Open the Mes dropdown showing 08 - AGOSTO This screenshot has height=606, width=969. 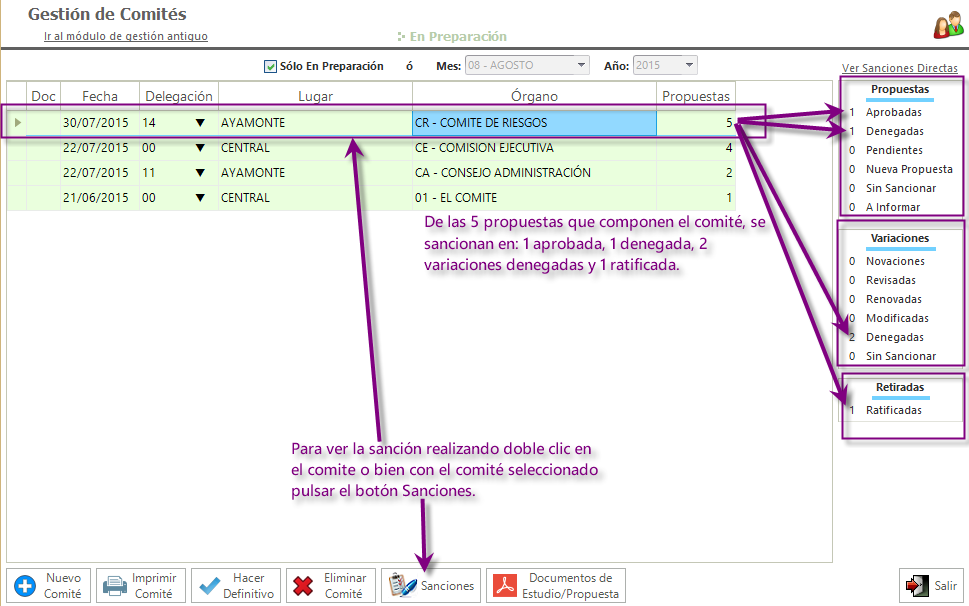(527, 65)
